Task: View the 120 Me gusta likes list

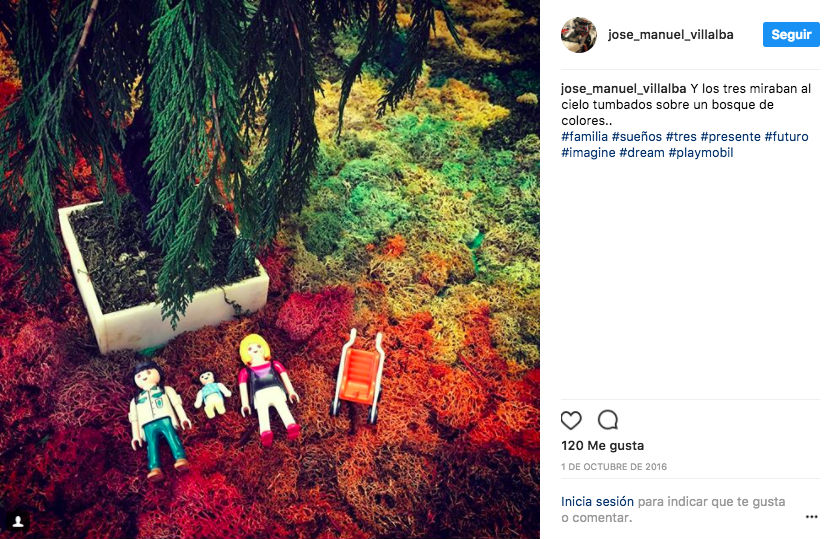Action: pyautogui.click(x=603, y=446)
